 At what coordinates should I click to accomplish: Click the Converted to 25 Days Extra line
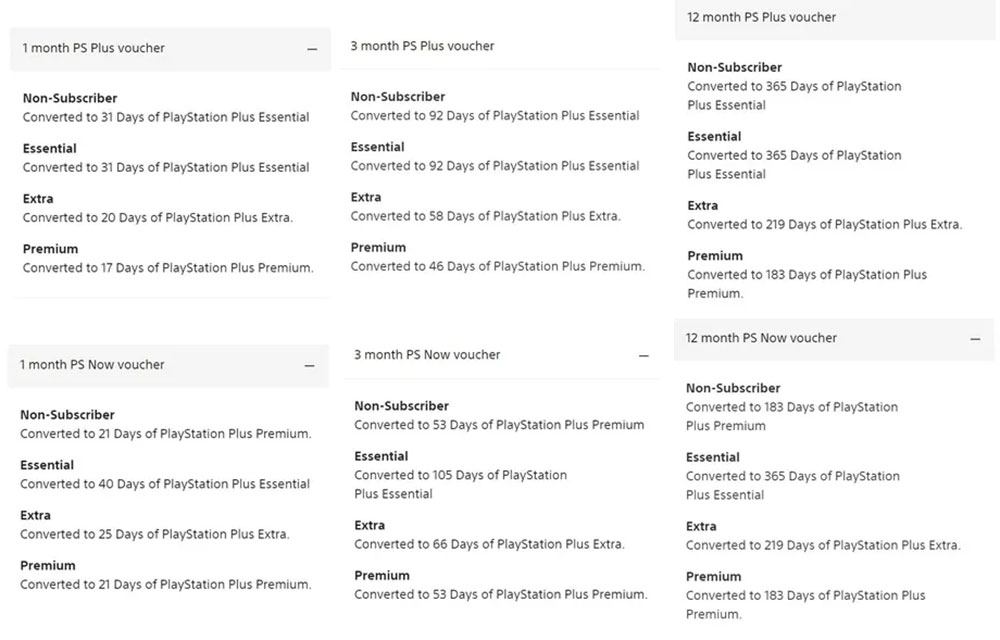point(154,534)
